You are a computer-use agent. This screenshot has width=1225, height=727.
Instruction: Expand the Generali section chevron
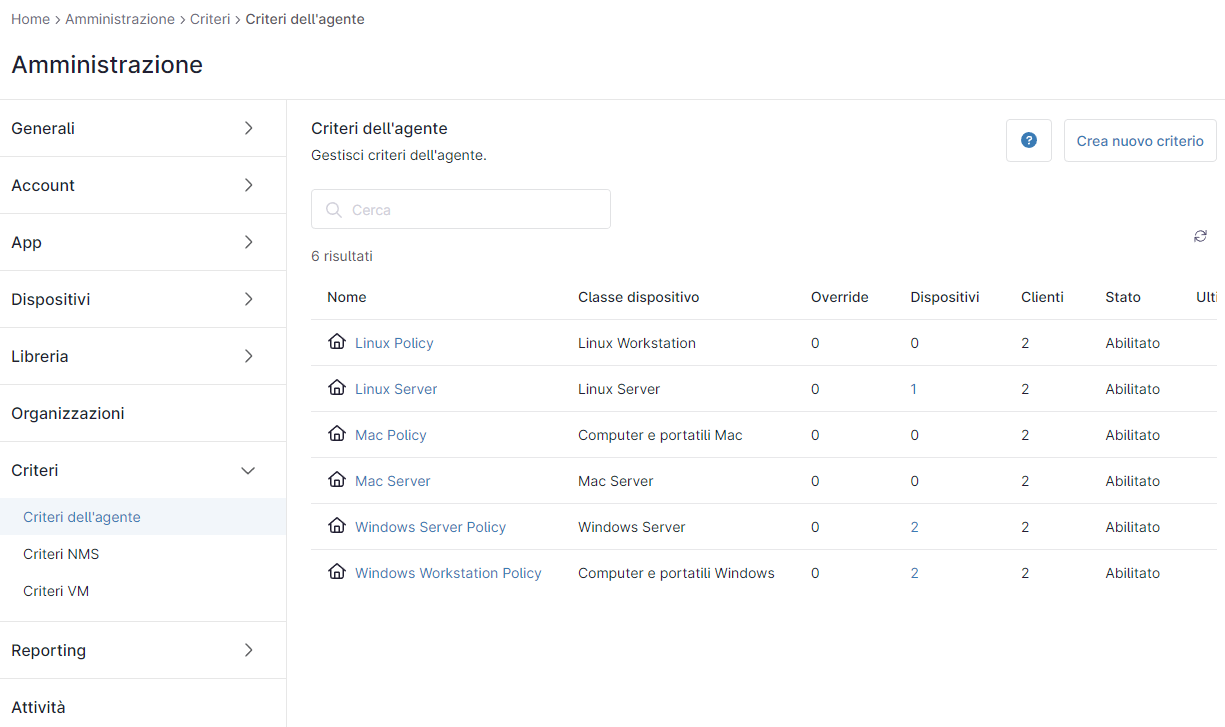[x=249, y=128]
